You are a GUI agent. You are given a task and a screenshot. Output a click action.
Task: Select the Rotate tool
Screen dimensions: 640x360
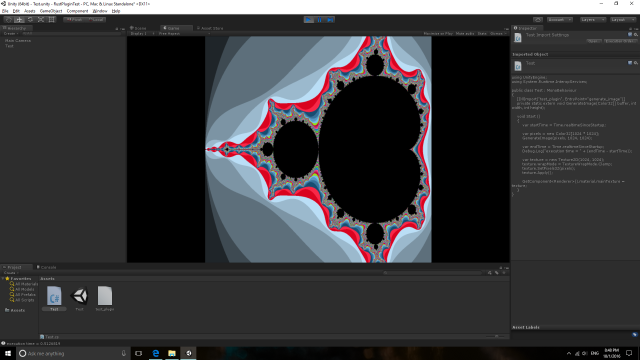pyautogui.click(x=30, y=20)
